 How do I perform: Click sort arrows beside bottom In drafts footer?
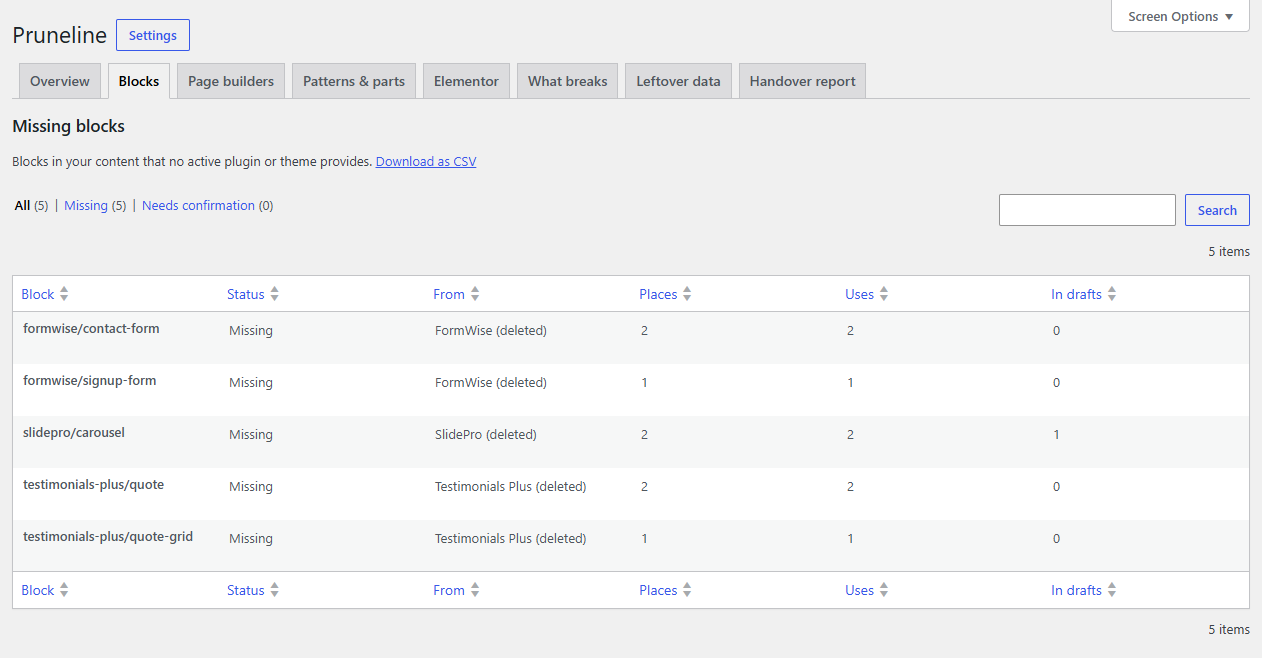pos(1112,590)
